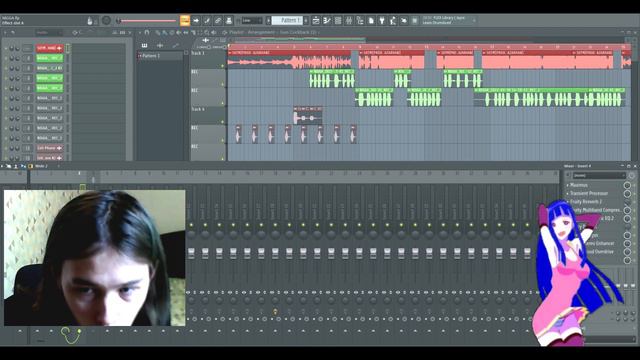Click the Fruity Reeverb 2 effect slot name
Viewport: 640px width, 360px height.
pos(586,202)
